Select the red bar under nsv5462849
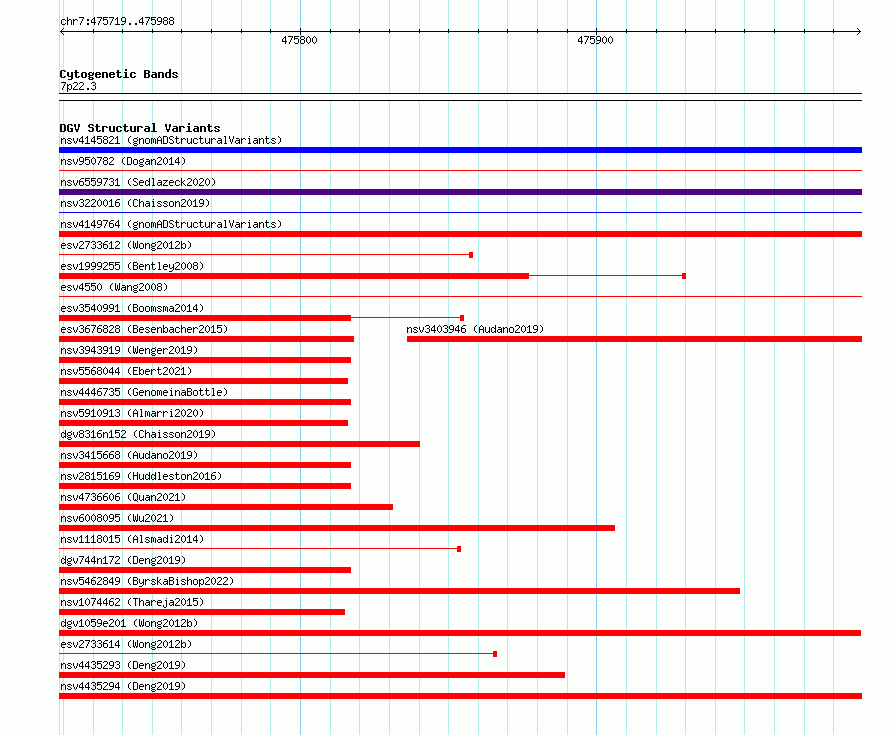 pyautogui.click(x=400, y=591)
